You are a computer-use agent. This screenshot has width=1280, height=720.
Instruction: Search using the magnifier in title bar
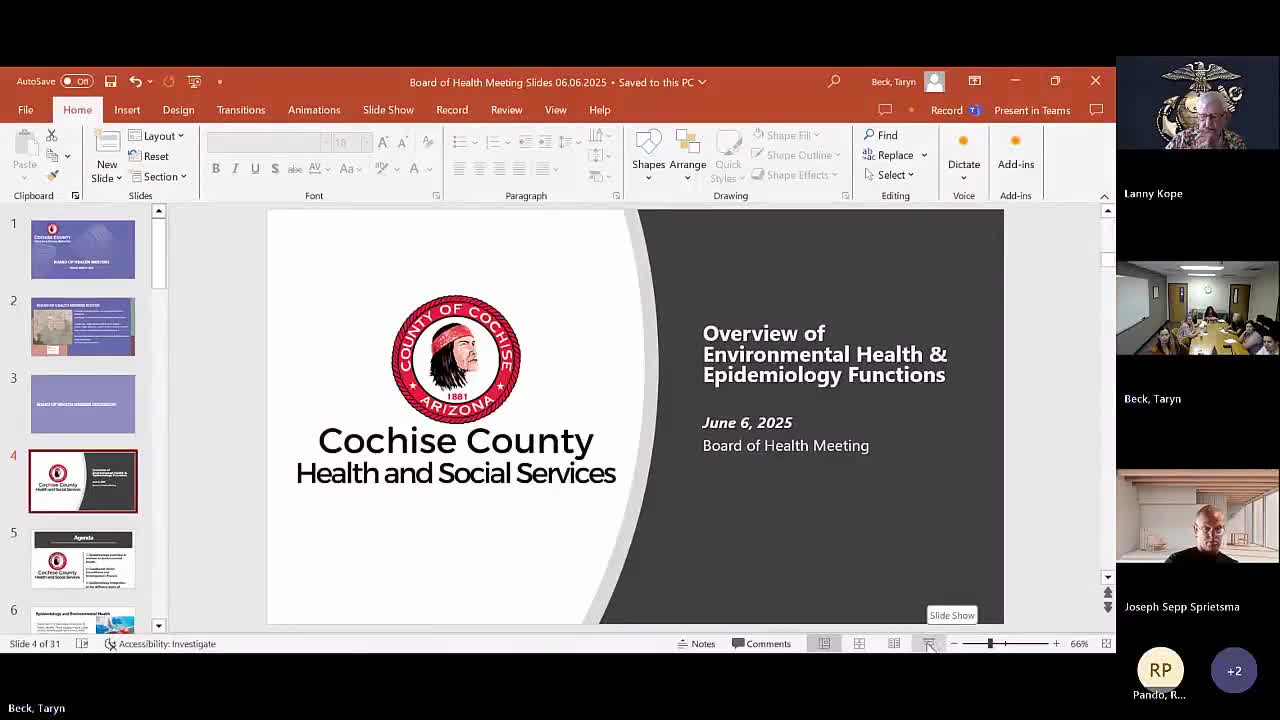coord(834,81)
